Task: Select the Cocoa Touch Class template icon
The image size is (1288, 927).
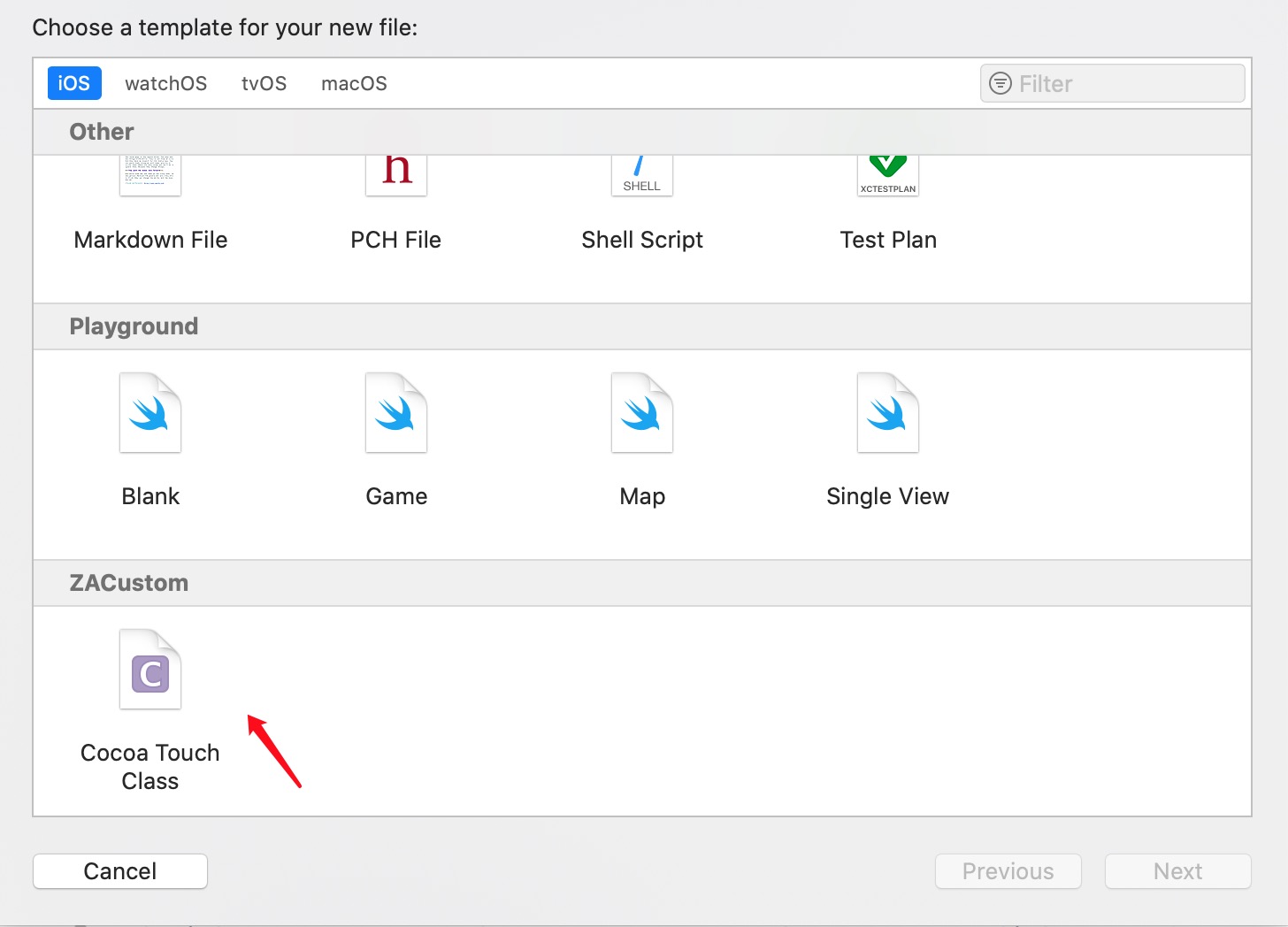Action: (150, 670)
